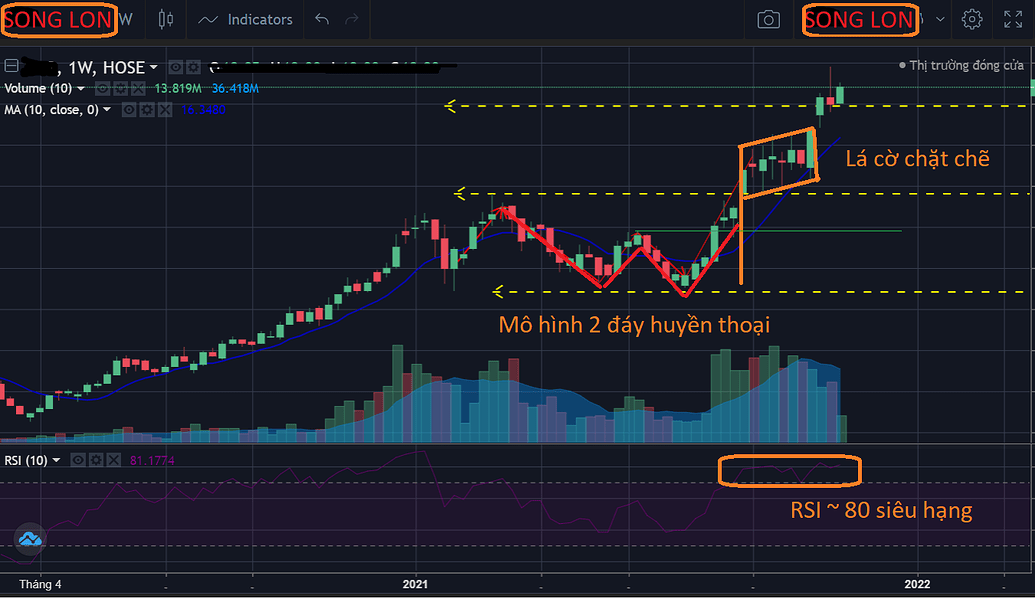Remove the Volume indicator
The width and height of the screenshot is (1035, 598).
138,88
